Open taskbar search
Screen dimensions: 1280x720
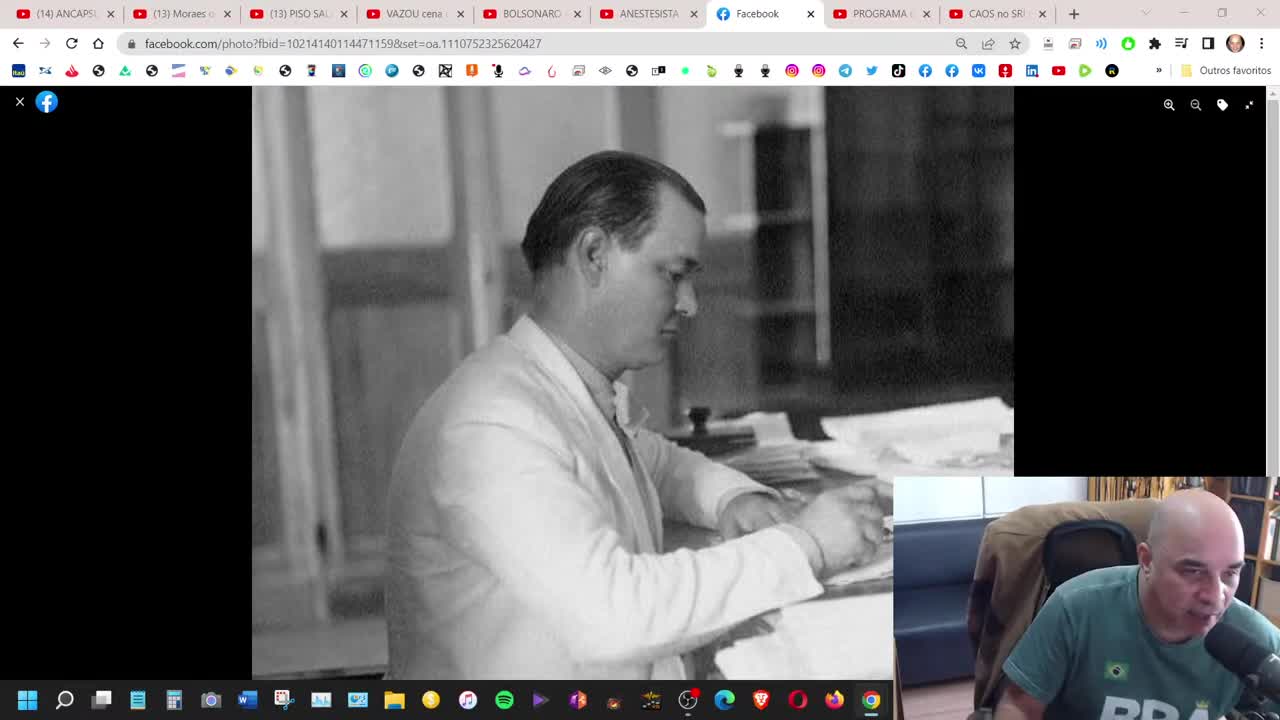[65, 700]
